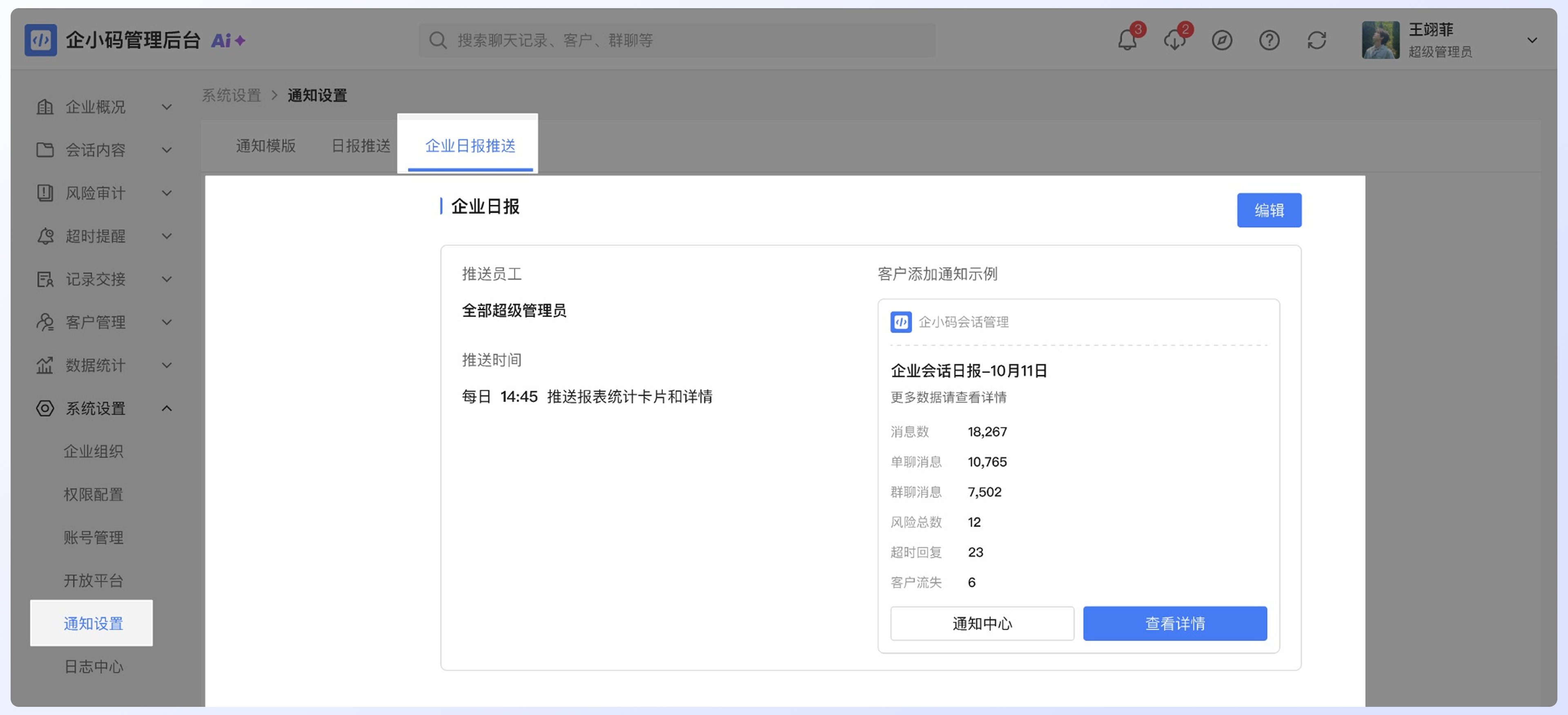Open the help question mark icon
1568x715 pixels.
point(1269,41)
